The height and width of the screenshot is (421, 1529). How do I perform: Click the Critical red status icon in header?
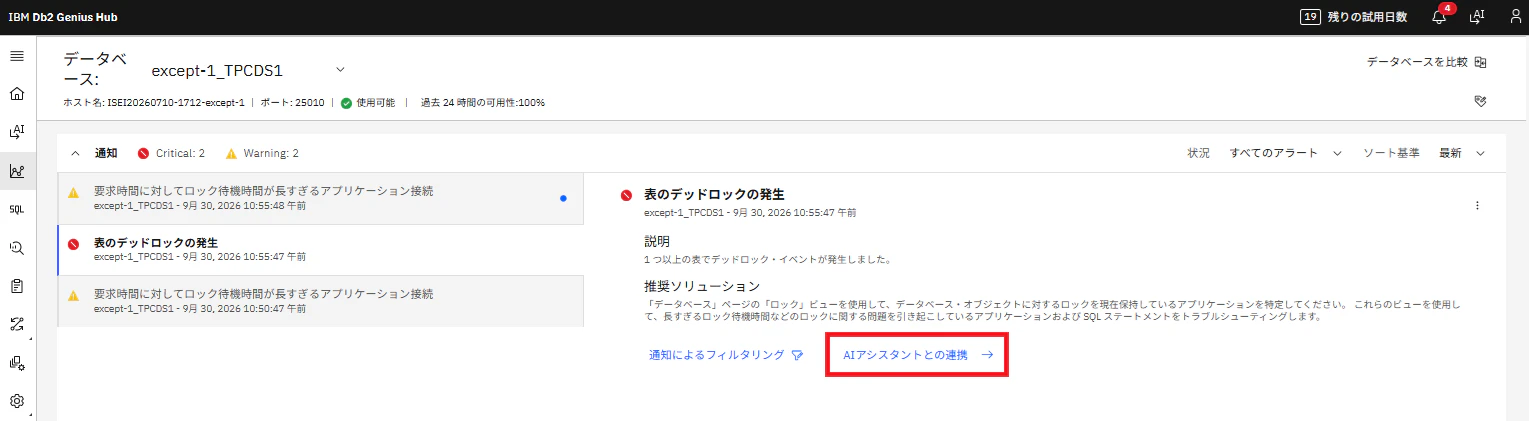click(143, 153)
